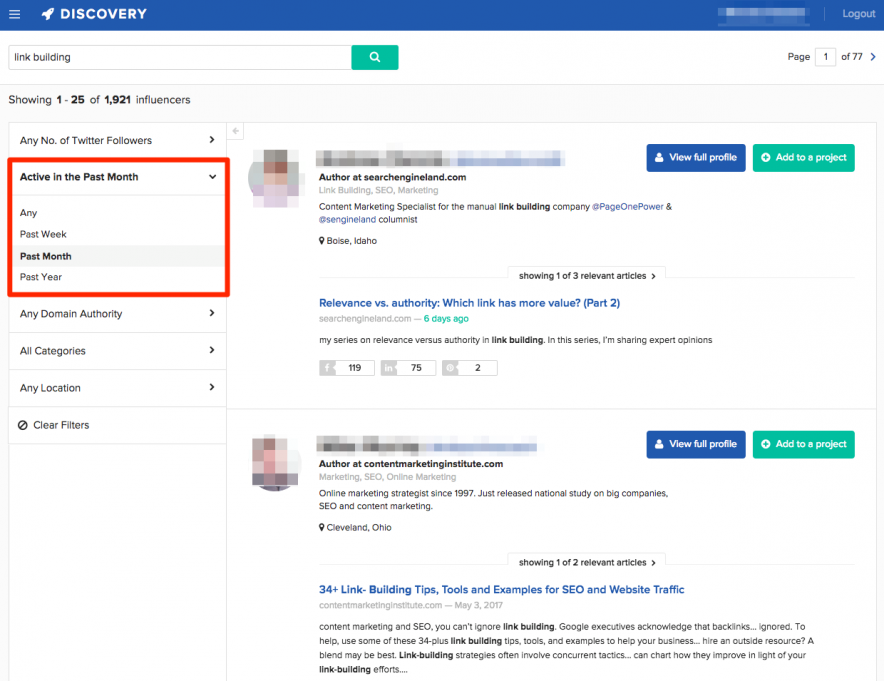Click View full profile for first influencer
The width and height of the screenshot is (884, 681).
(x=696, y=157)
